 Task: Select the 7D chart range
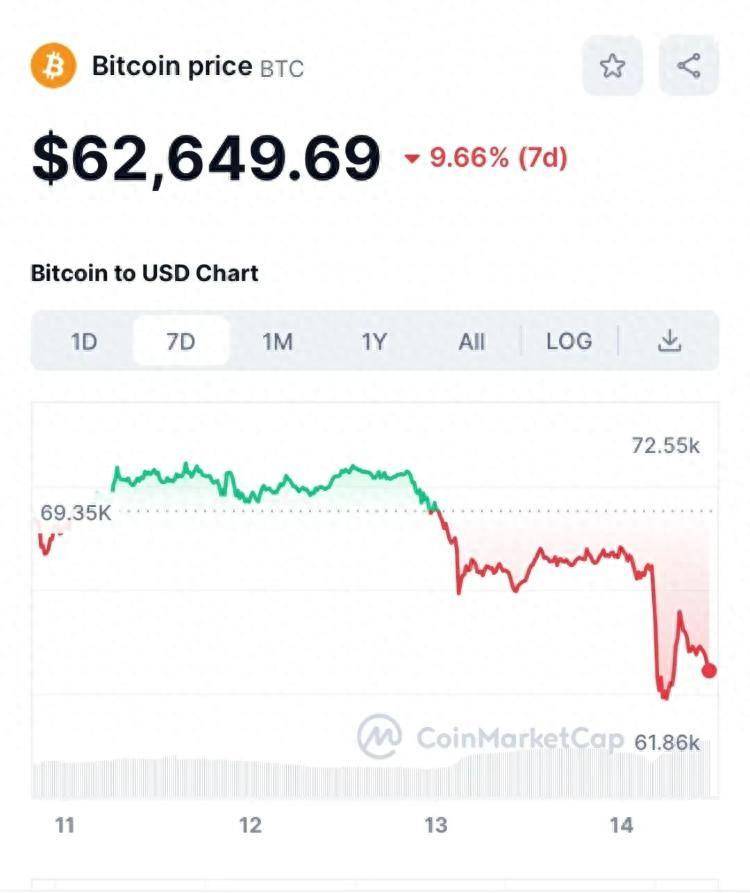pos(181,342)
